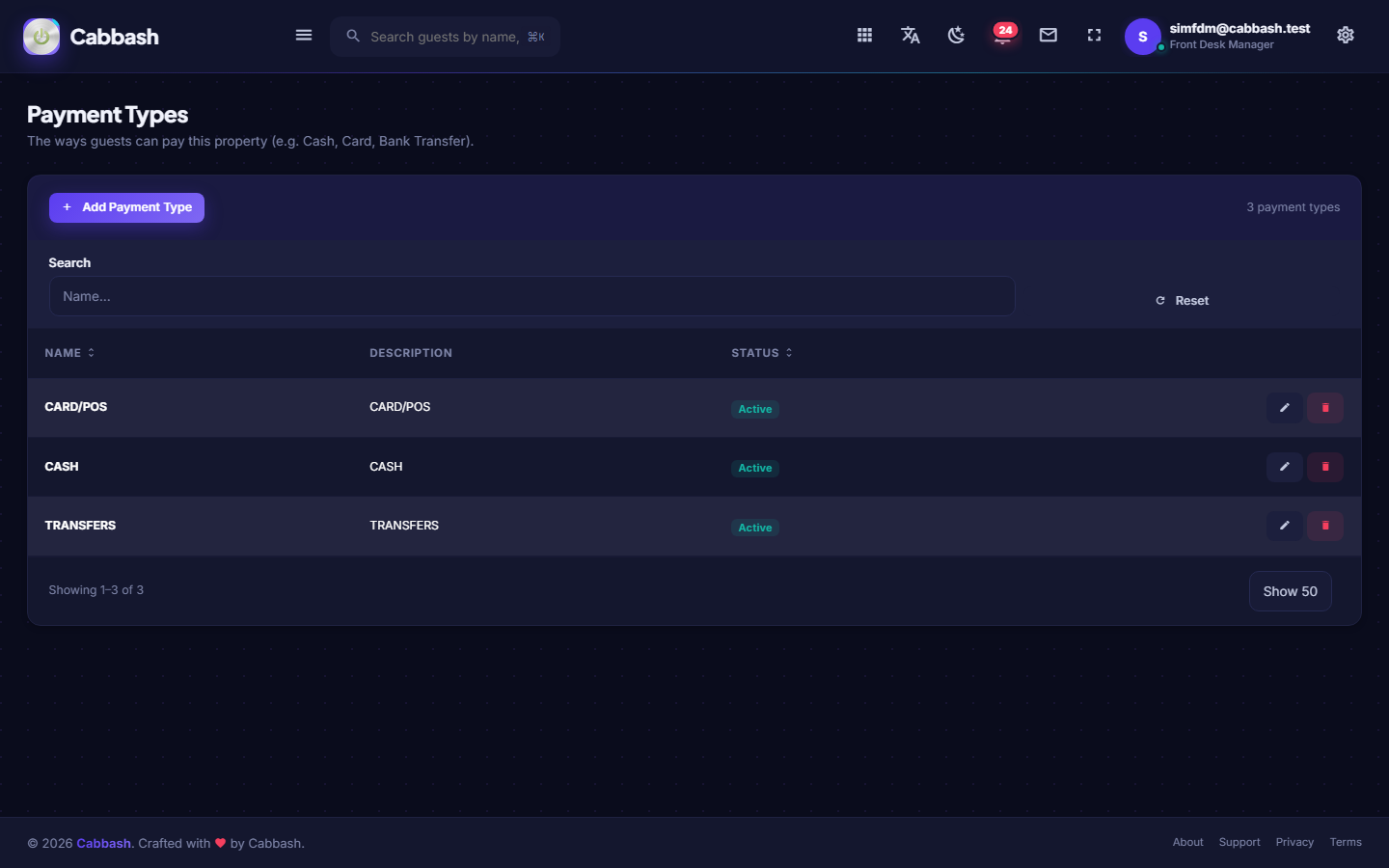Edit the CASH payment type
This screenshot has width=1389, height=868.
coord(1285,467)
